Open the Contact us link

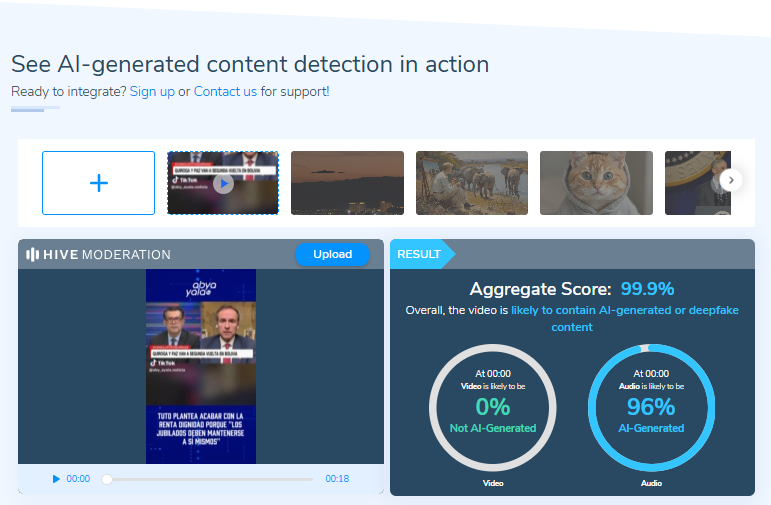225,92
